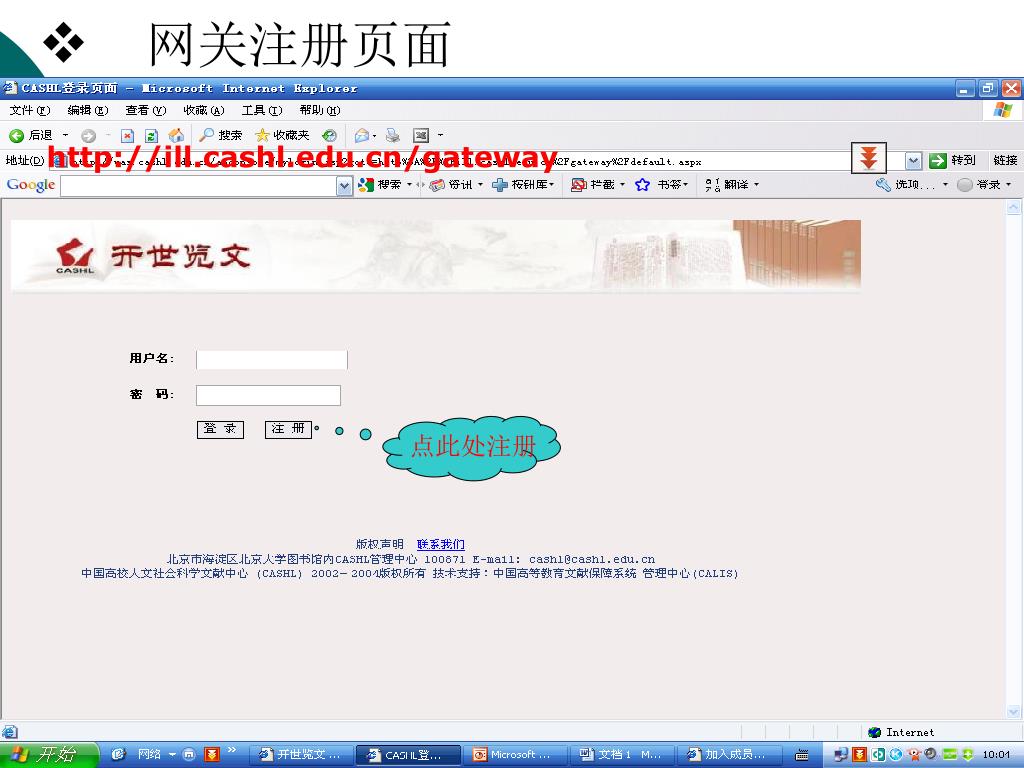Click the Google toolbar 登录 button
The width and height of the screenshot is (1024, 768).
(979, 185)
